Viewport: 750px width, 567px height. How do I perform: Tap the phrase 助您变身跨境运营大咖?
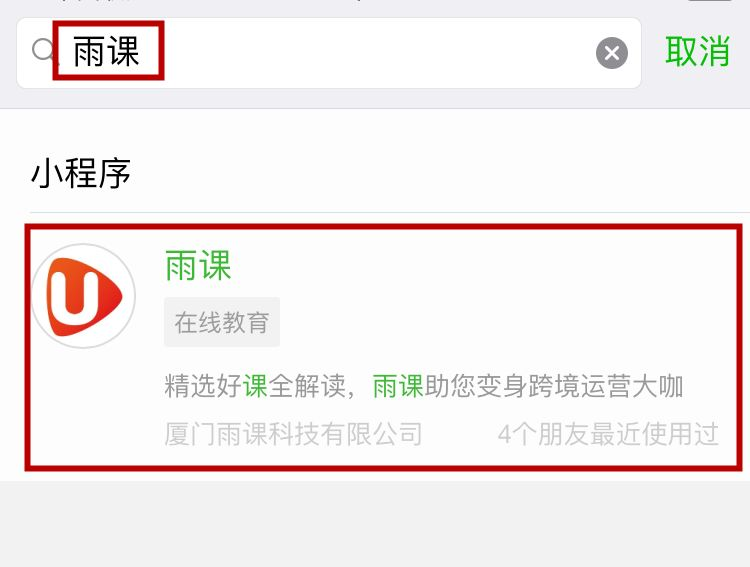553,386
